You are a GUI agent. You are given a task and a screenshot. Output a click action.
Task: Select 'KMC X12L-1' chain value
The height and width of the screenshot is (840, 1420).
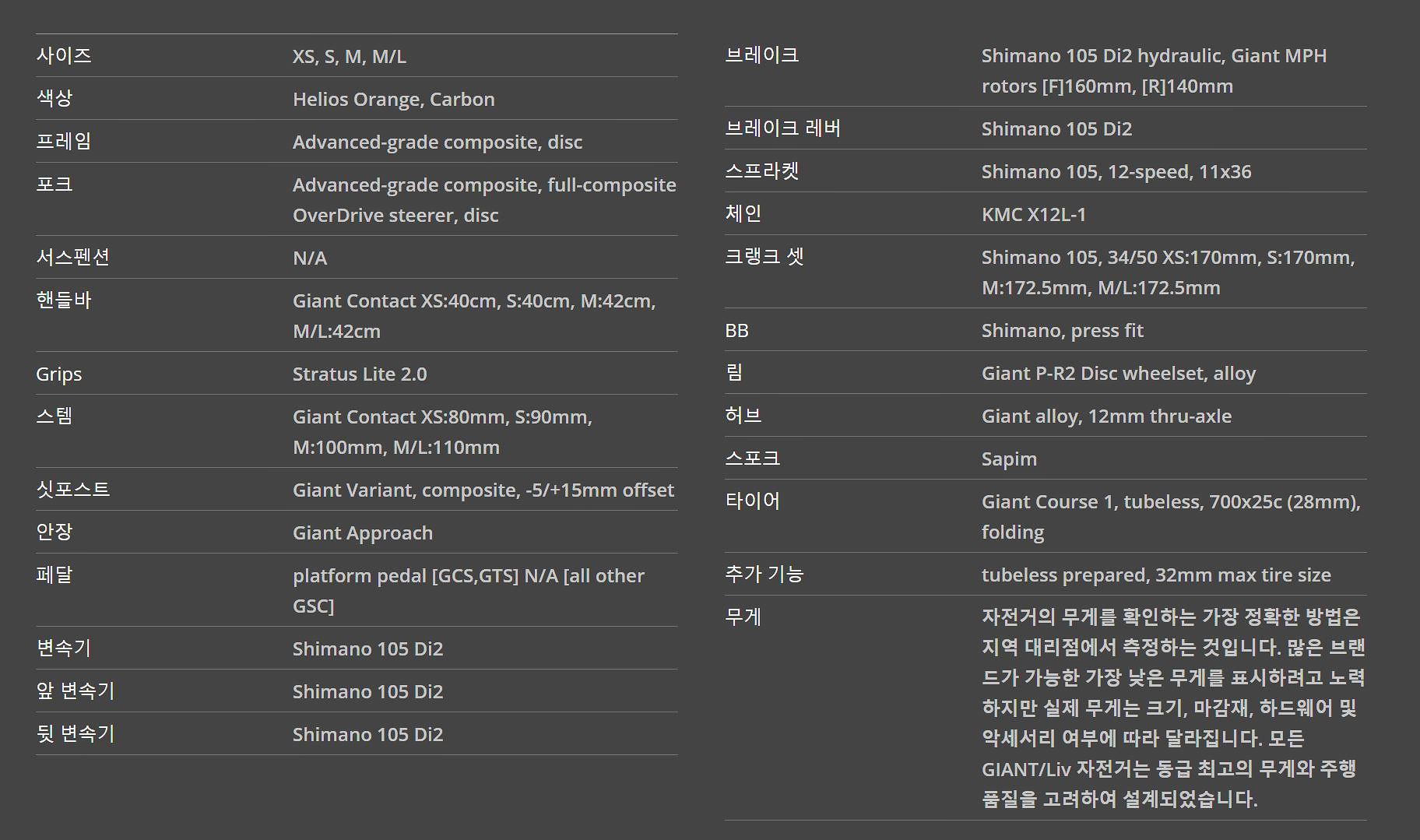click(x=1034, y=214)
